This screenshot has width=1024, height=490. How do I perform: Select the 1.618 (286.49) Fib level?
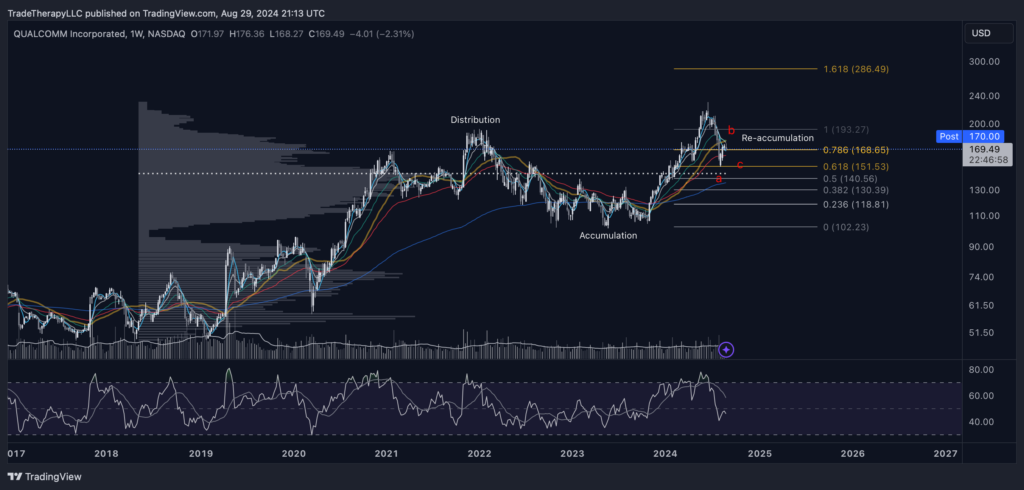tap(856, 69)
